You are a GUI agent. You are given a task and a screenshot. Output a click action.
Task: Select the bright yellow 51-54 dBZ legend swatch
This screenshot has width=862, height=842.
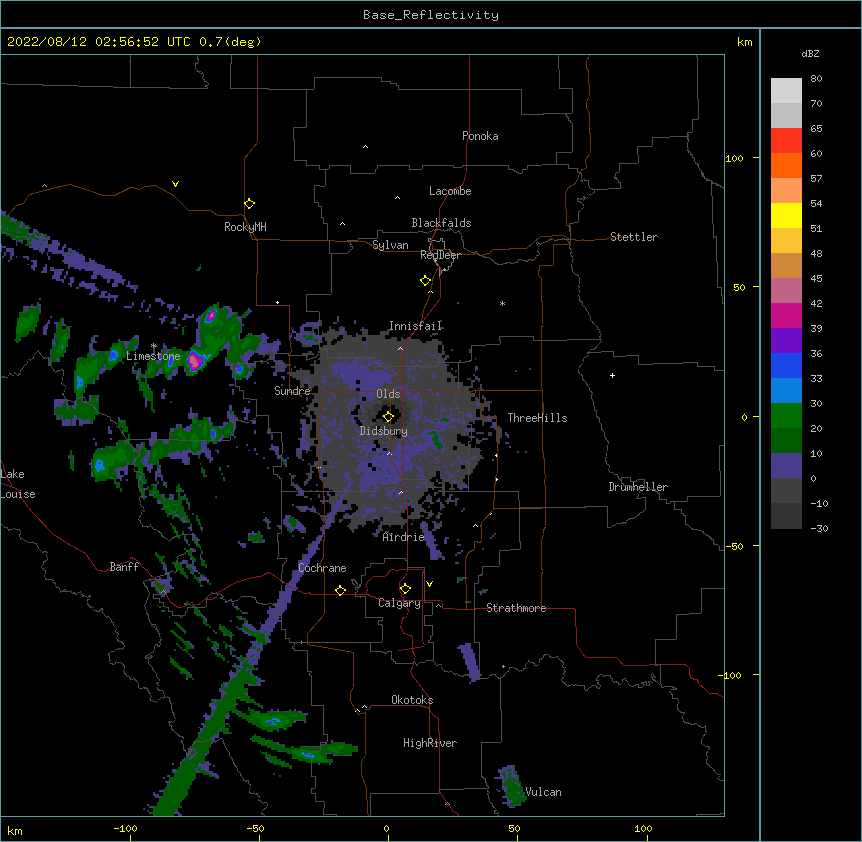pyautogui.click(x=786, y=215)
